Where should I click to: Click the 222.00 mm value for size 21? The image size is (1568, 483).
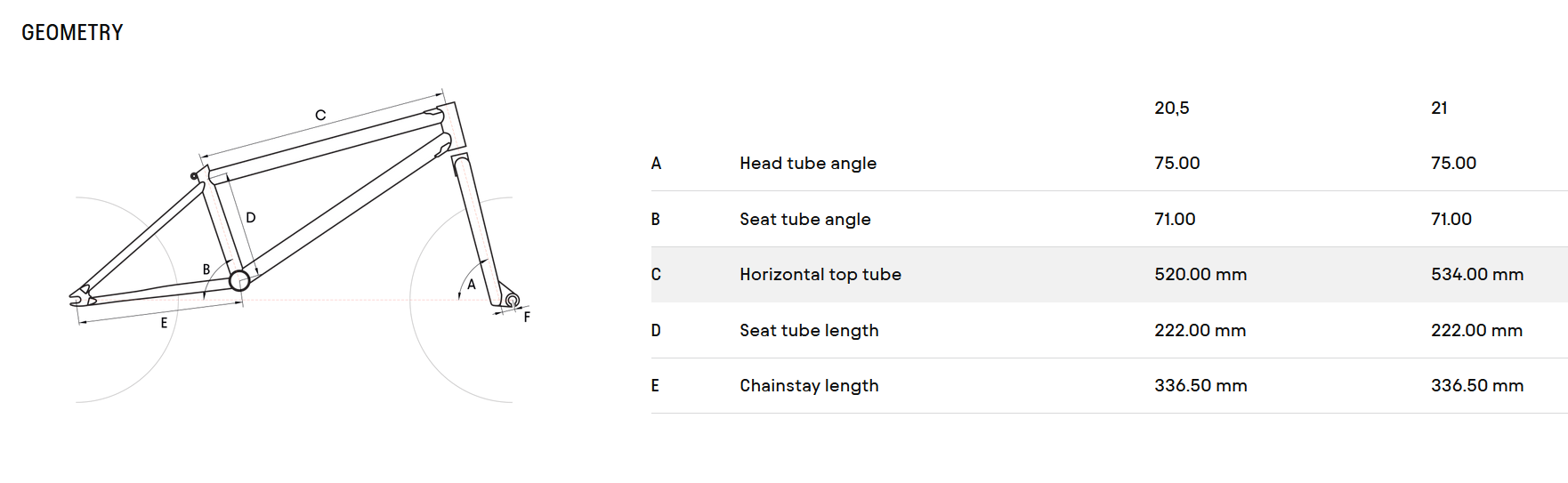point(1476,330)
